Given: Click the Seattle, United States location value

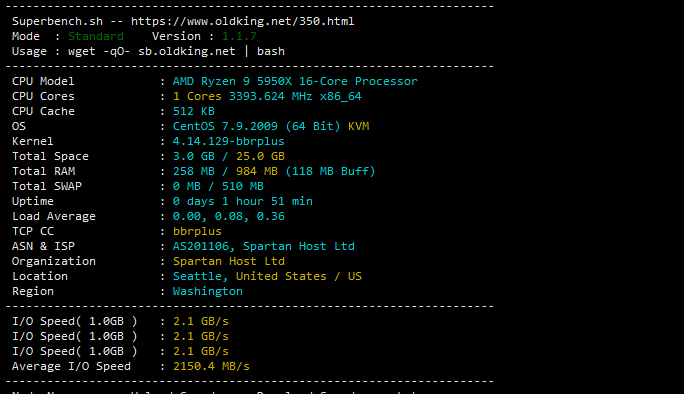Looking at the screenshot, I should pyautogui.click(x=250, y=276).
